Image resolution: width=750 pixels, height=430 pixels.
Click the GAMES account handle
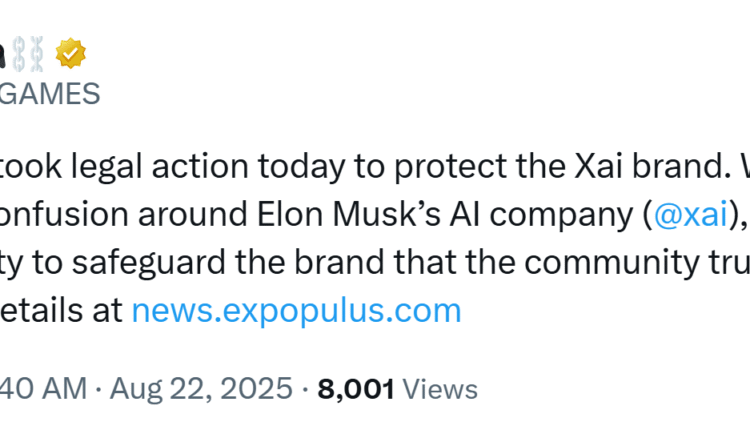[50, 94]
